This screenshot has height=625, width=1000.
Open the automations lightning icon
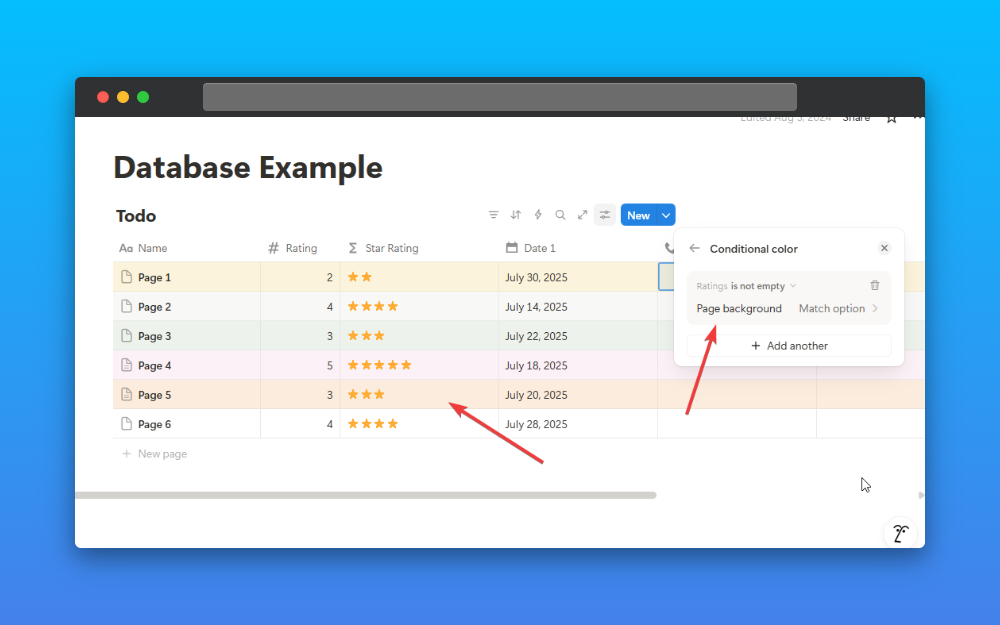(x=538, y=215)
